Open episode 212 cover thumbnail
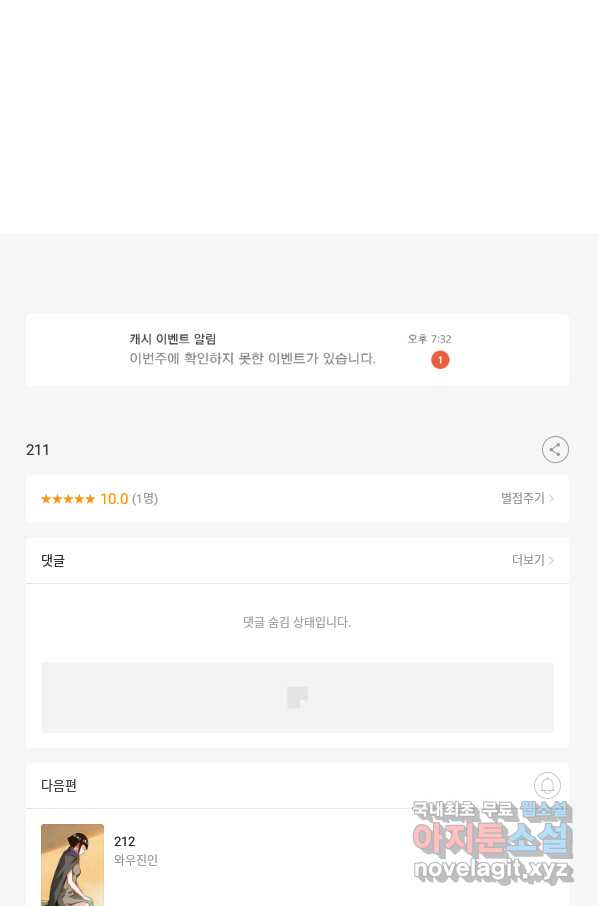 (72, 865)
